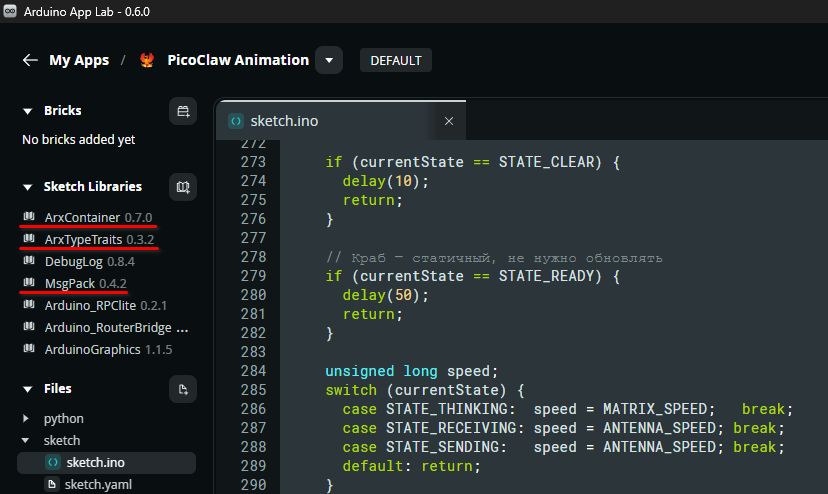
Task: Collapse the sketch folder
Action: pos(25,440)
